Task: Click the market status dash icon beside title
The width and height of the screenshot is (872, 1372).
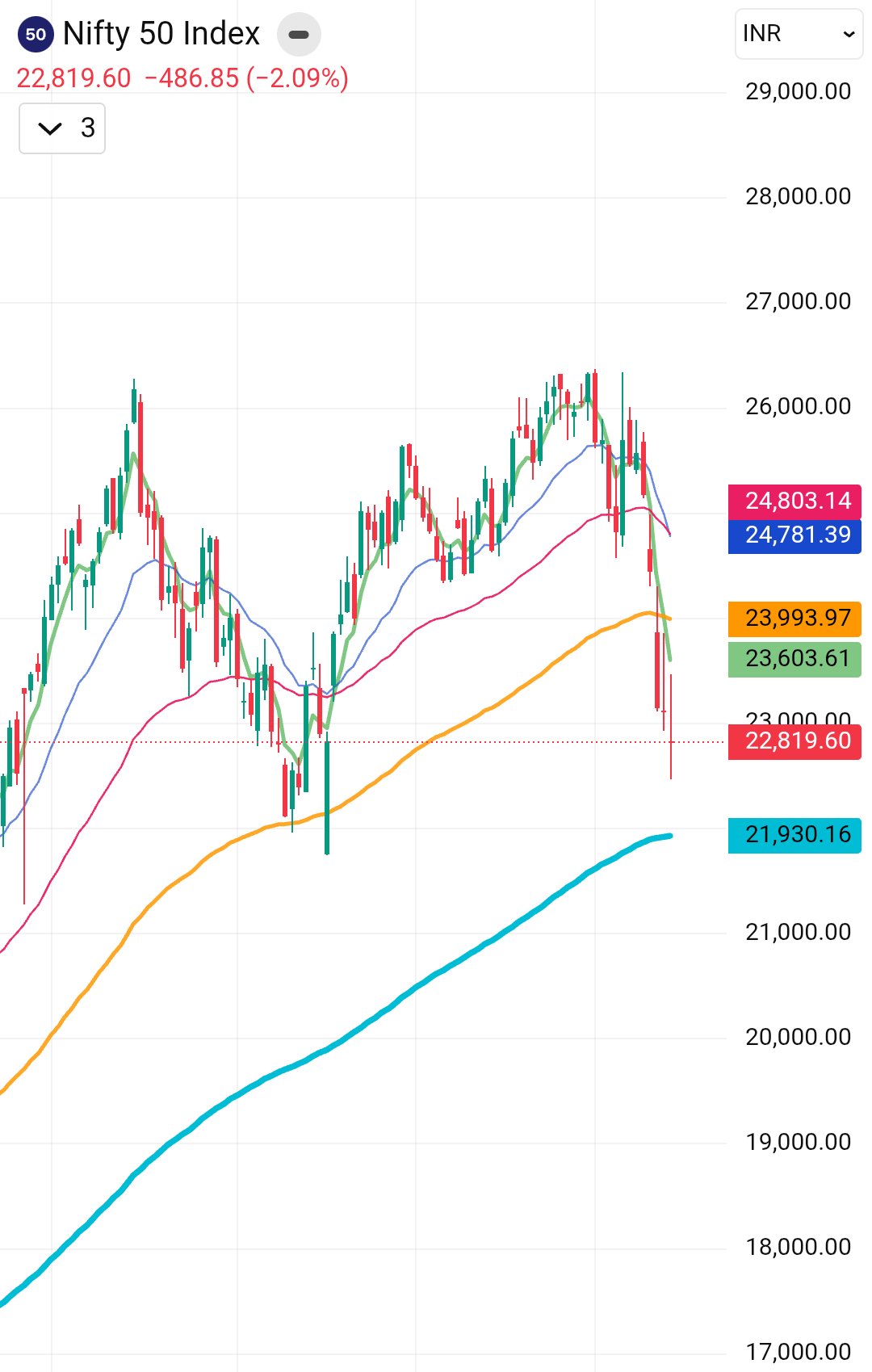Action: [x=299, y=35]
